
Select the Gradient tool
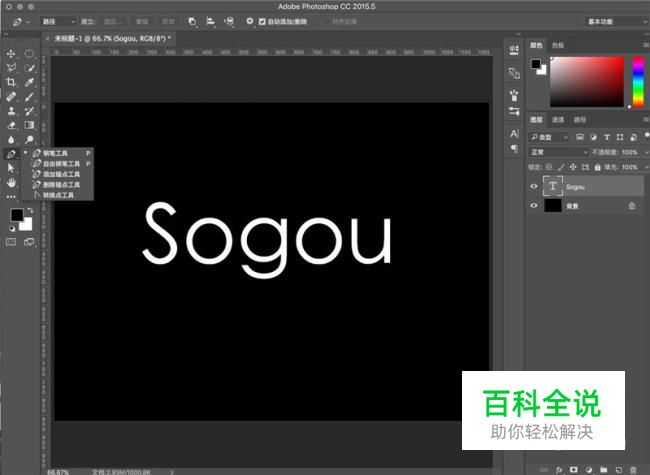coord(29,125)
